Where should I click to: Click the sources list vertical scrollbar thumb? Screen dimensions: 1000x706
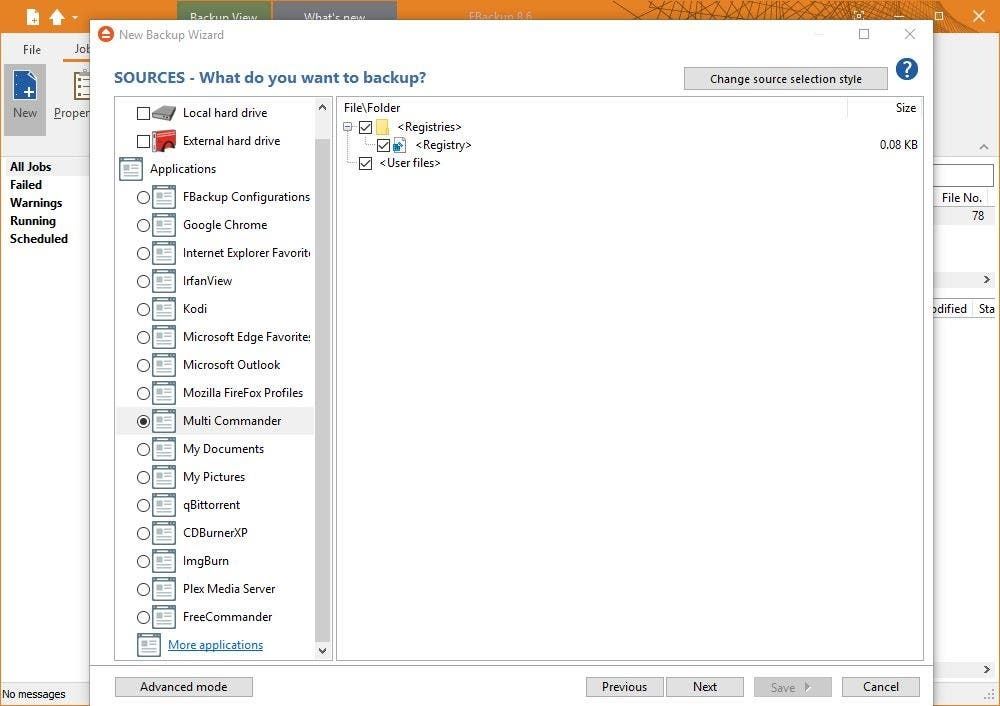point(323,389)
